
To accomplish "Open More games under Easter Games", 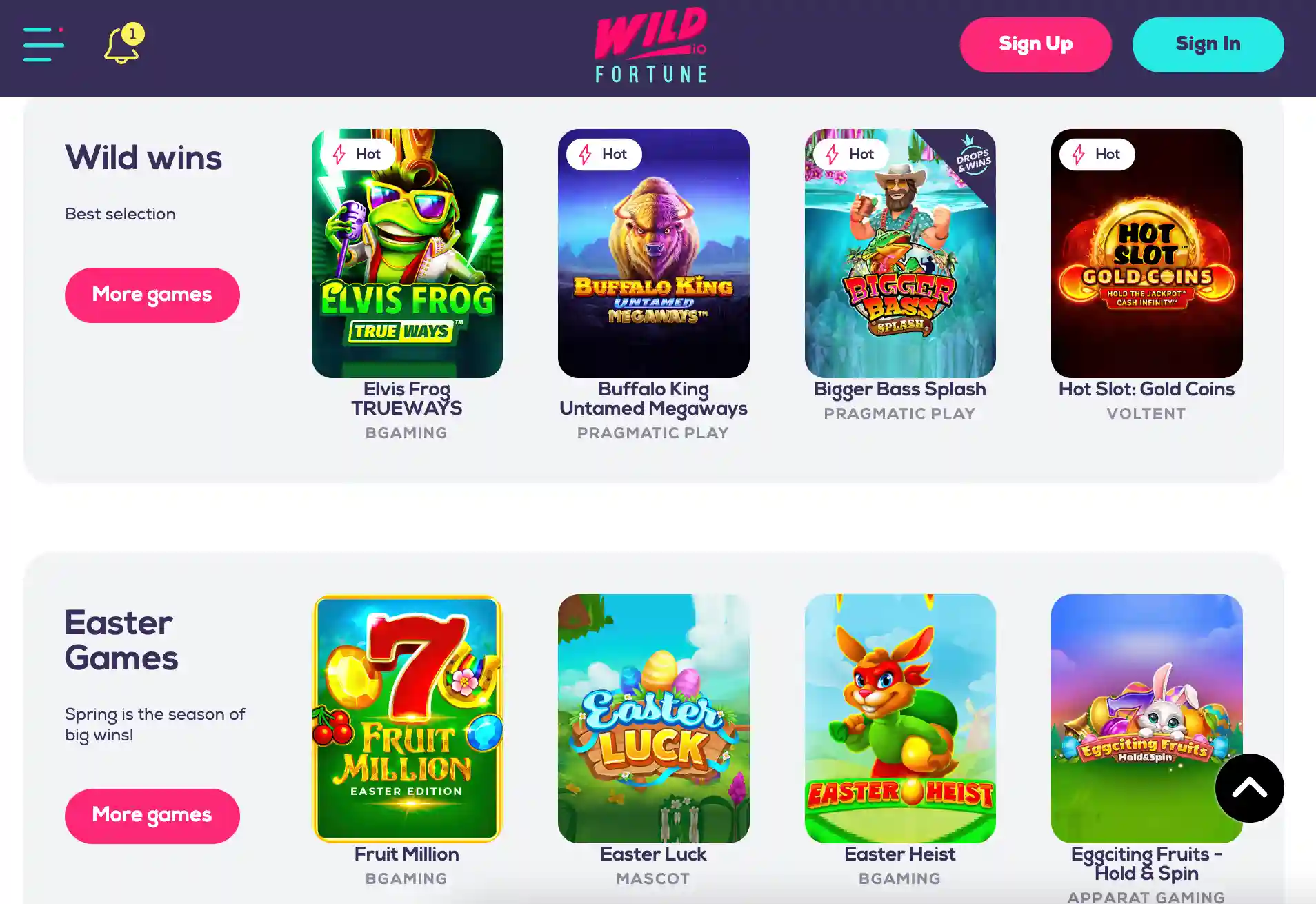I will coord(152,816).
